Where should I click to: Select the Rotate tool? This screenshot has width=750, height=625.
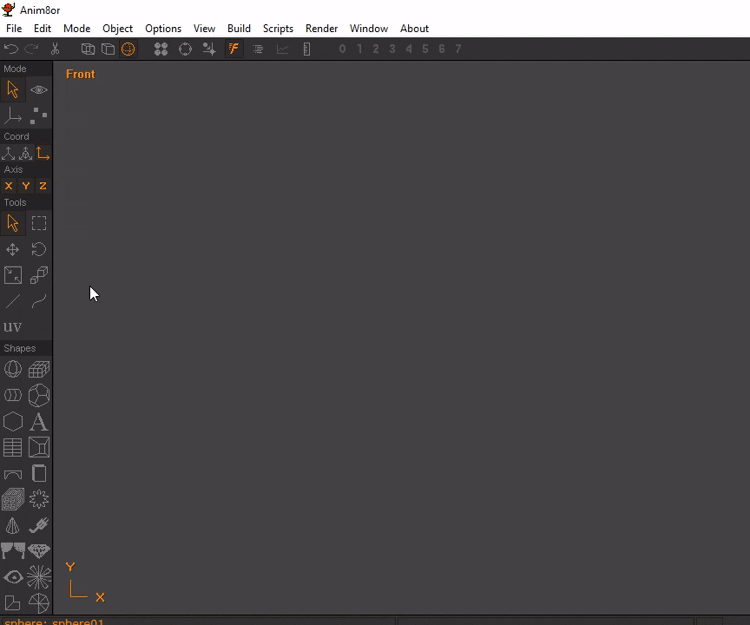(39, 249)
